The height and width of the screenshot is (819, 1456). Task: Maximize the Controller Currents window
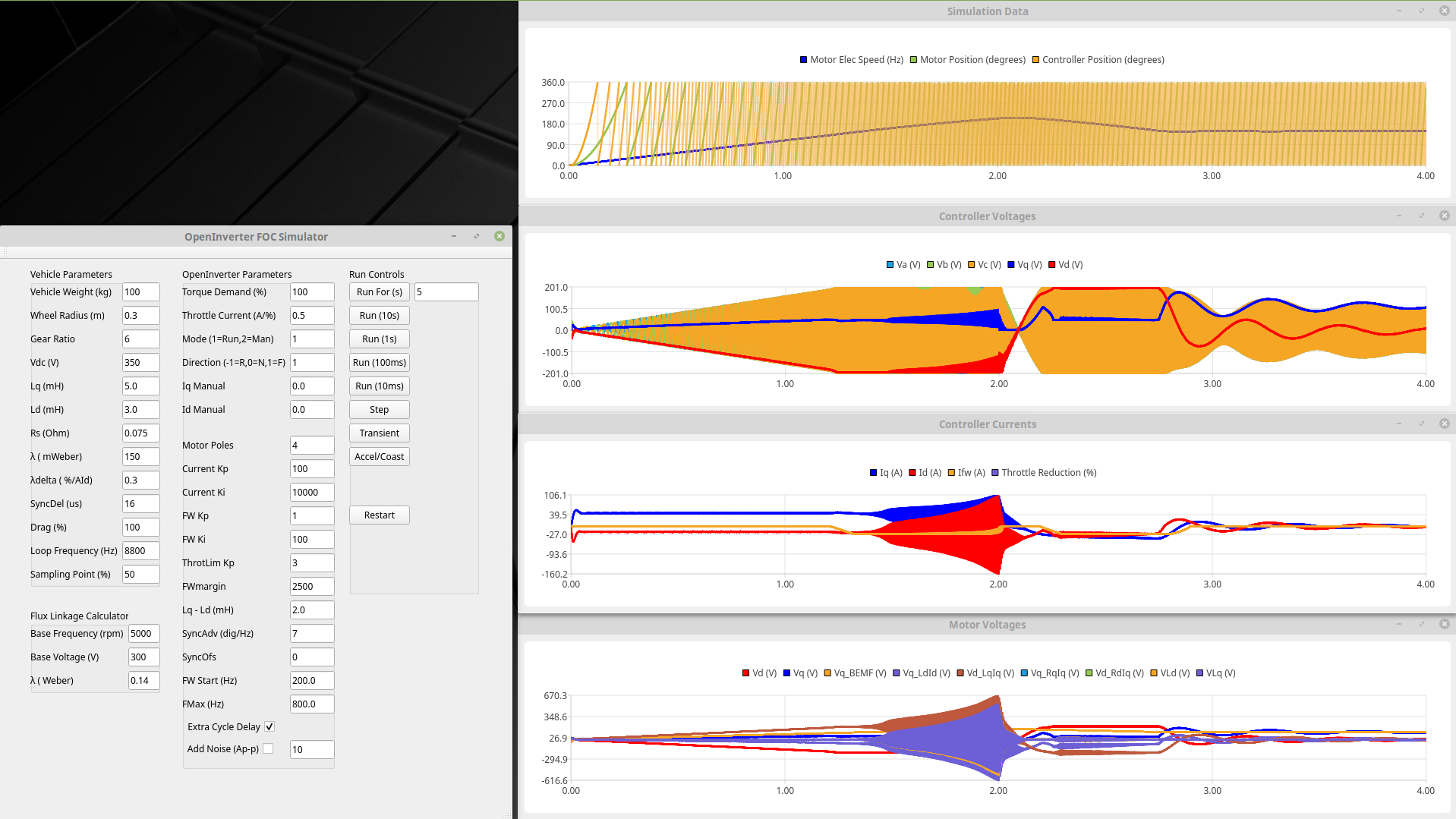tap(1422, 424)
